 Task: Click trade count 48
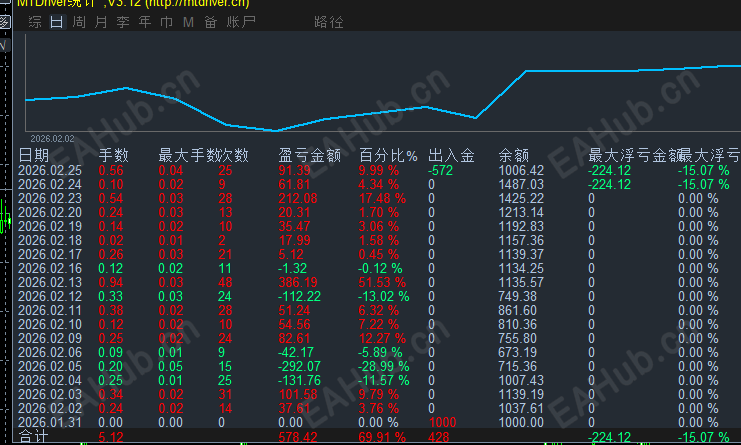tap(225, 282)
